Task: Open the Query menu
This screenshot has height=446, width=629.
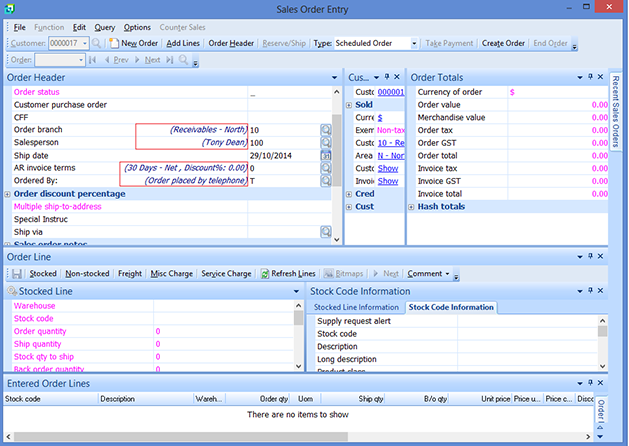Action: (105, 27)
